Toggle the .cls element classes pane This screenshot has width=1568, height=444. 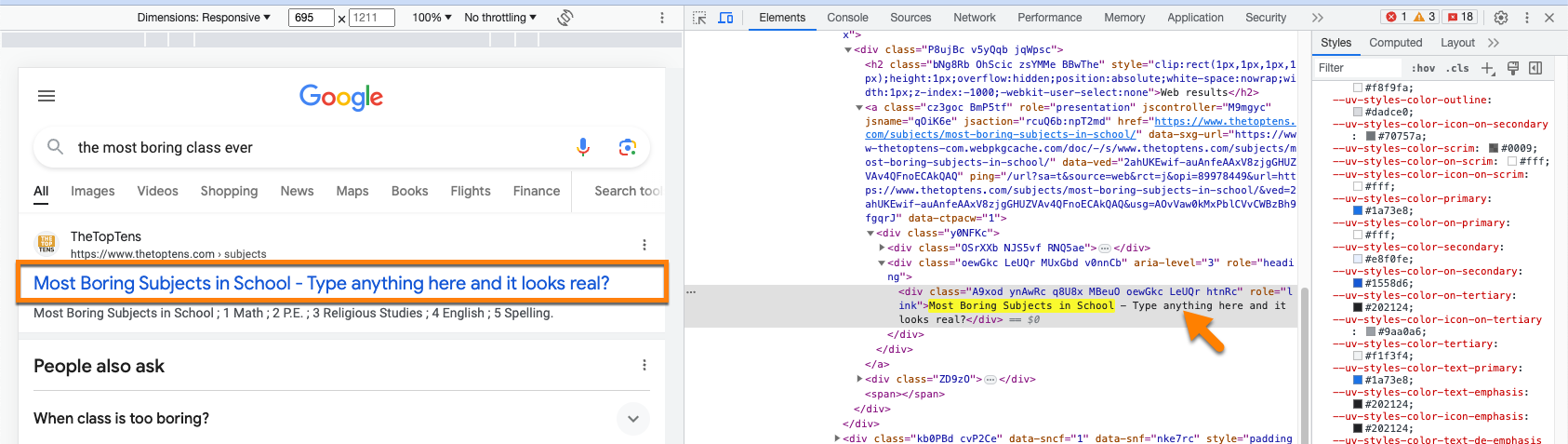(1457, 68)
